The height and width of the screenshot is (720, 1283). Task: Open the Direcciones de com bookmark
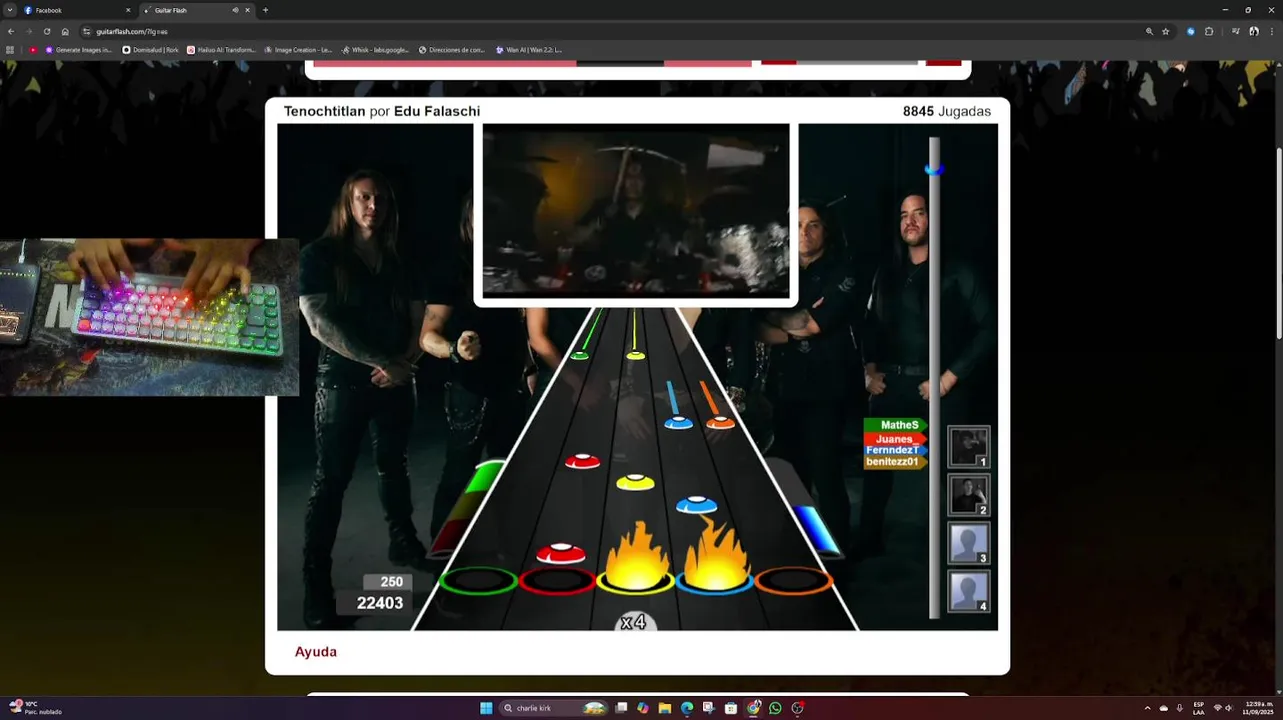click(x=451, y=50)
